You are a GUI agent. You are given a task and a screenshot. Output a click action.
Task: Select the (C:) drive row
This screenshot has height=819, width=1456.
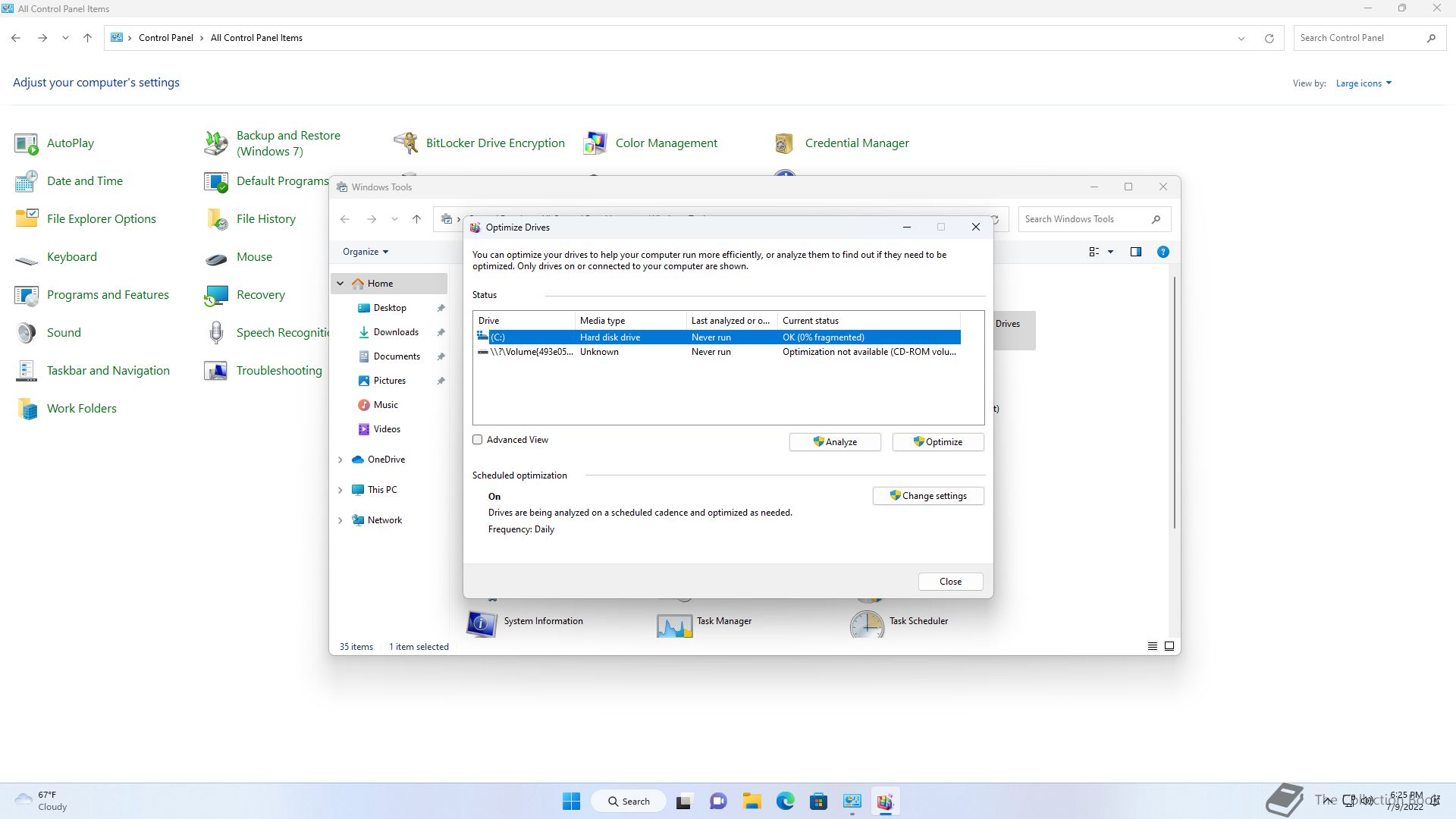coord(717,337)
